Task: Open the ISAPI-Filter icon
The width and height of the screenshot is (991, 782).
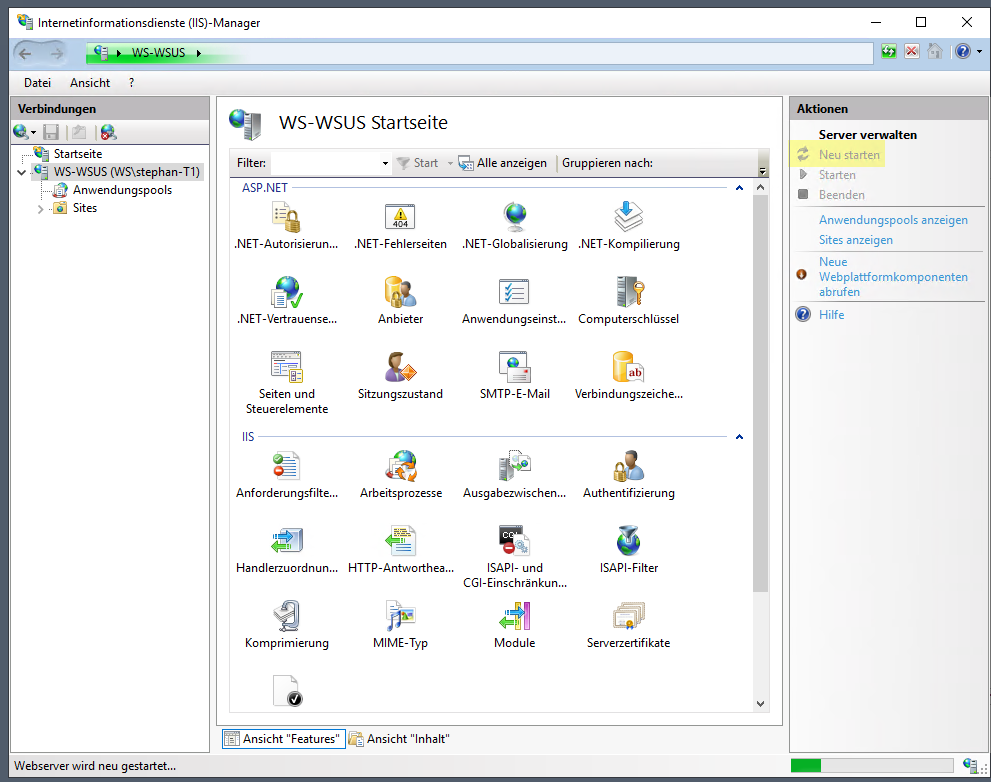Action: click(628, 541)
